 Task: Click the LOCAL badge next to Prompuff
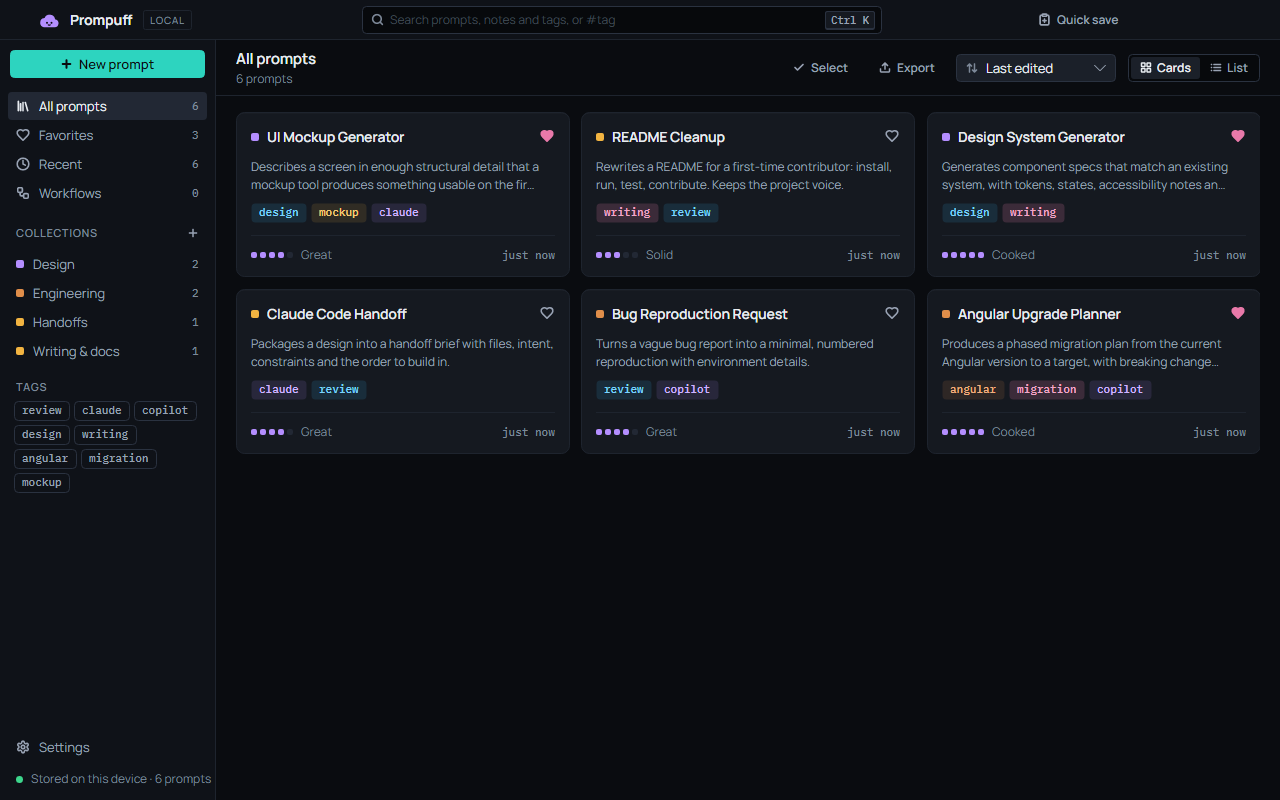click(167, 20)
